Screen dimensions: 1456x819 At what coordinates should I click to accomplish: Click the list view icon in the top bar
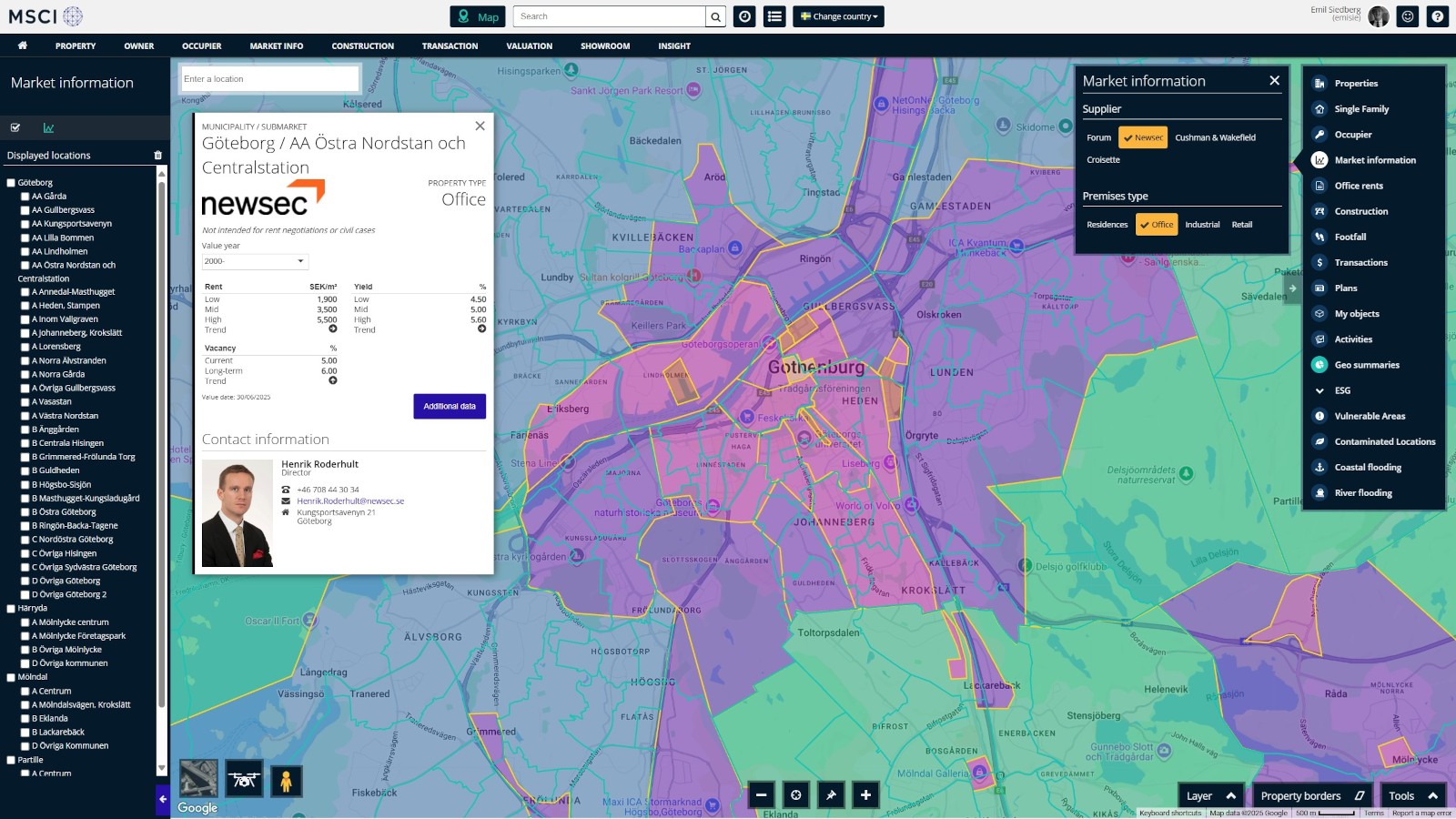pos(774,16)
